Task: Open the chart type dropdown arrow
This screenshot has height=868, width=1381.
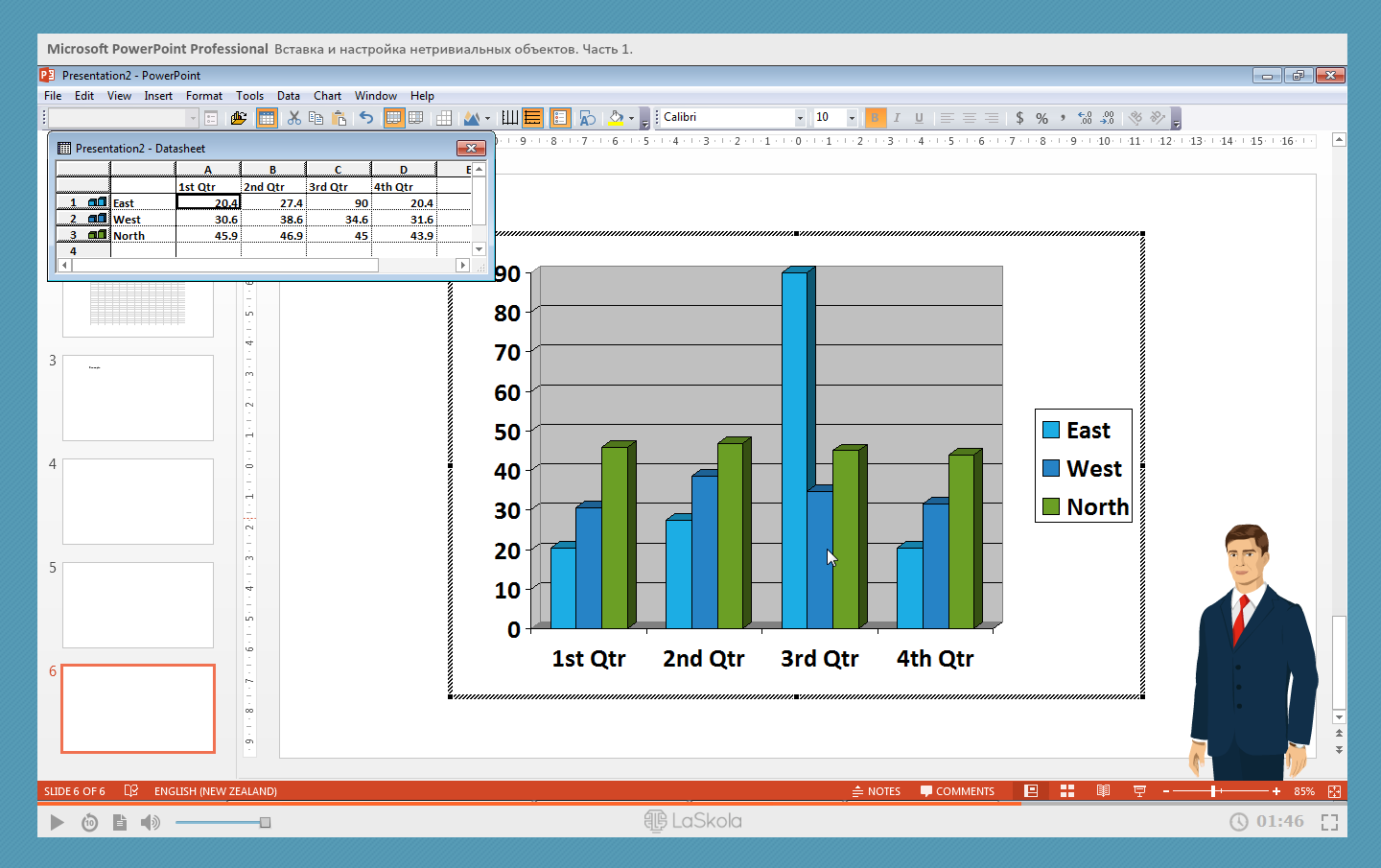Action: 487,119
